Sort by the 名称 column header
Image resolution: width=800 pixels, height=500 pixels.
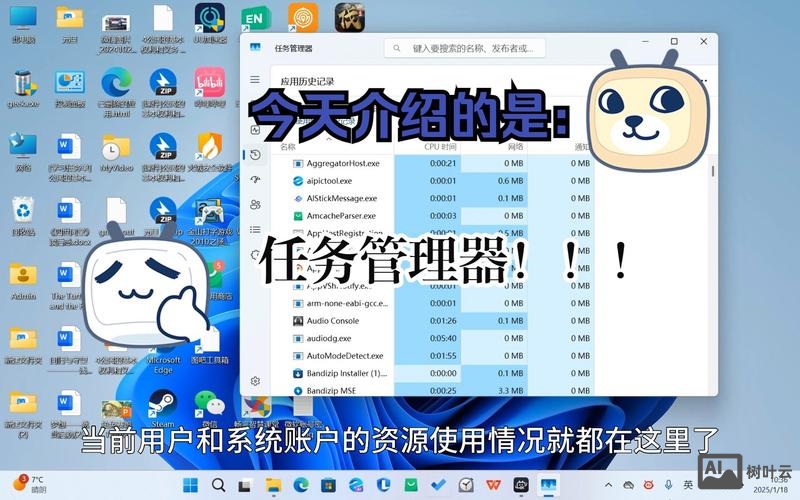(288, 147)
